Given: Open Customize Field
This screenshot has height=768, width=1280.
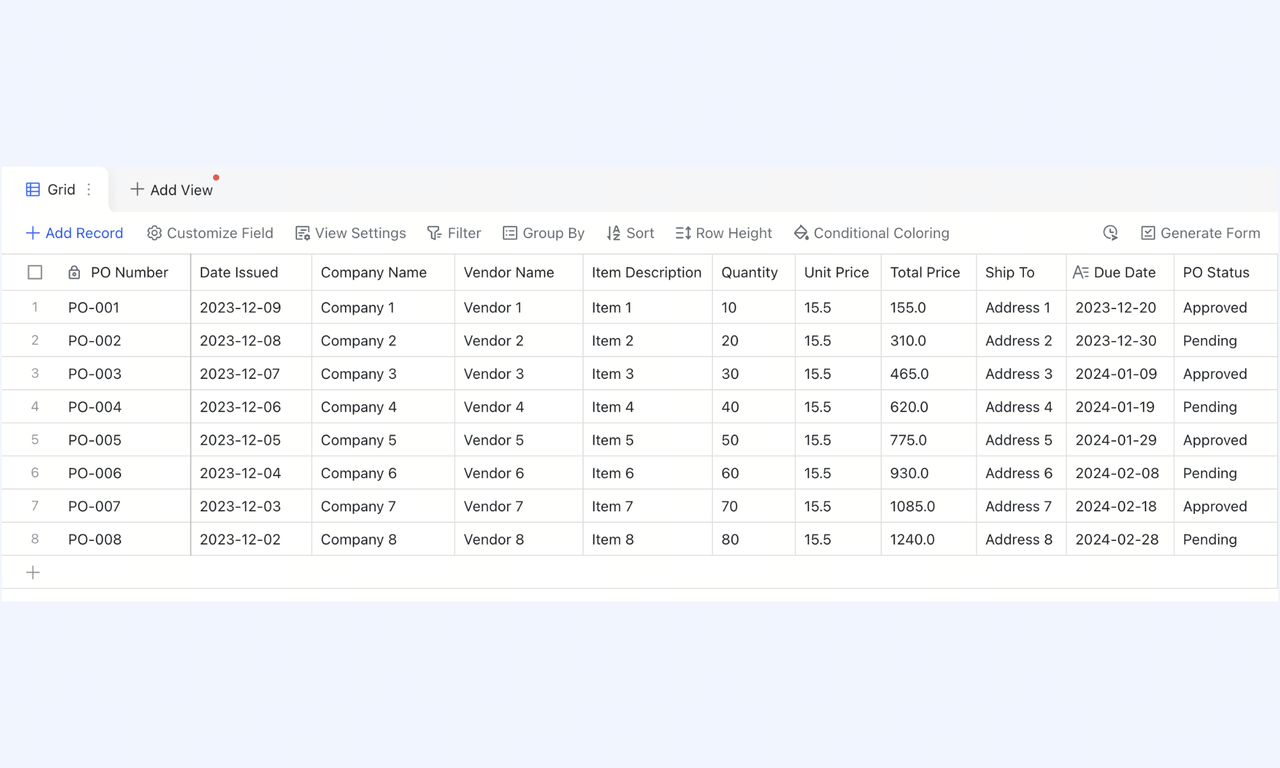Looking at the screenshot, I should (x=210, y=233).
